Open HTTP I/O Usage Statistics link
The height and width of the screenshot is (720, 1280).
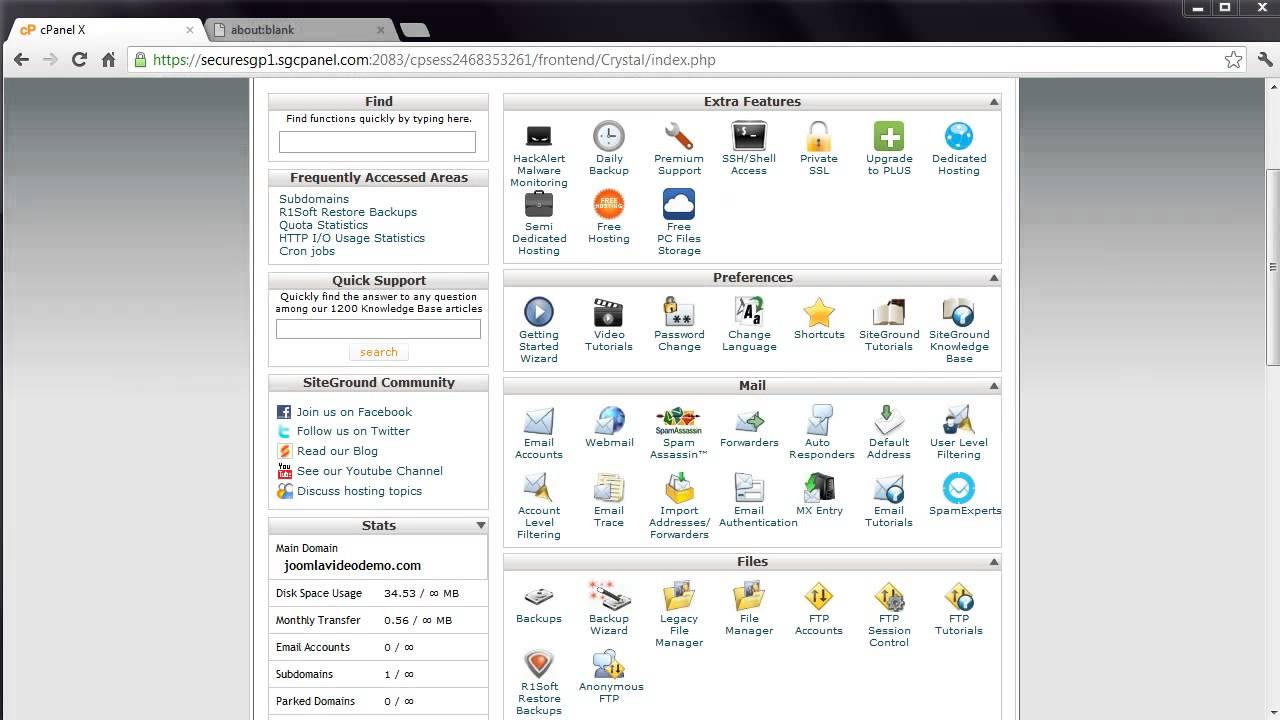click(x=352, y=238)
